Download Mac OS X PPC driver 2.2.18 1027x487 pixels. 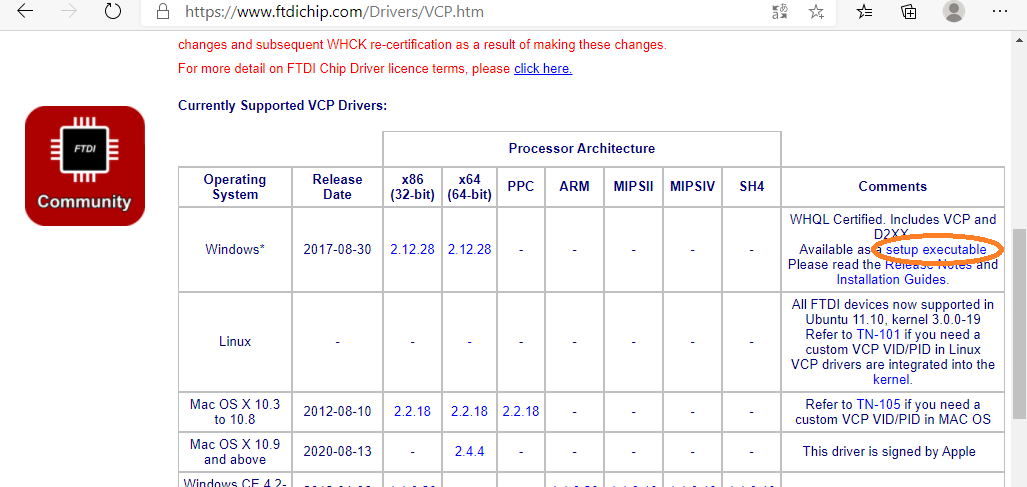pos(521,411)
